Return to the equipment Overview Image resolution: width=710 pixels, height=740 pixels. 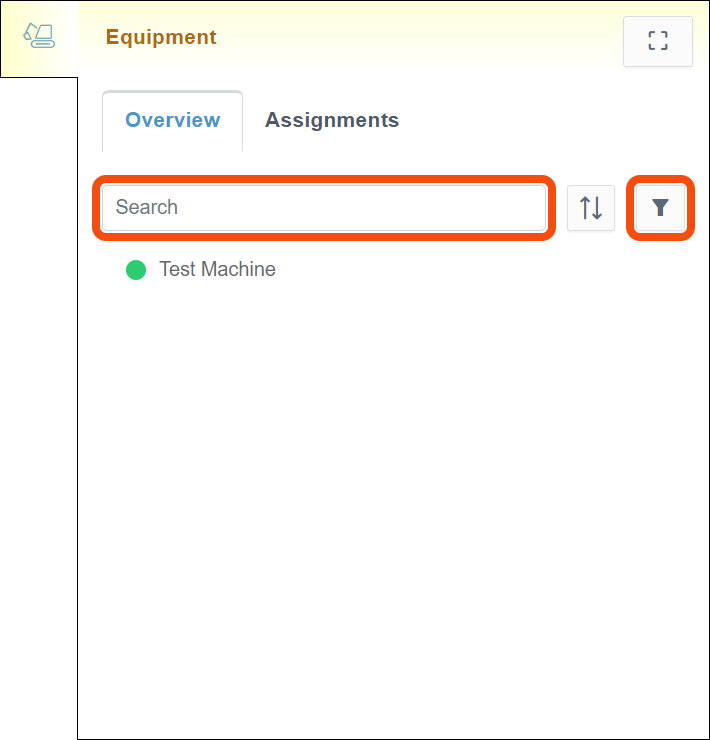[172, 121]
